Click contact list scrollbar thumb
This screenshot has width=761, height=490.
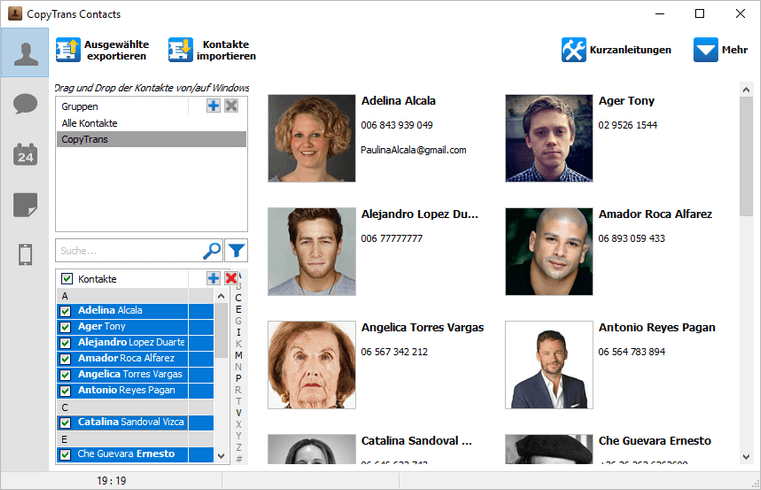(x=221, y=331)
